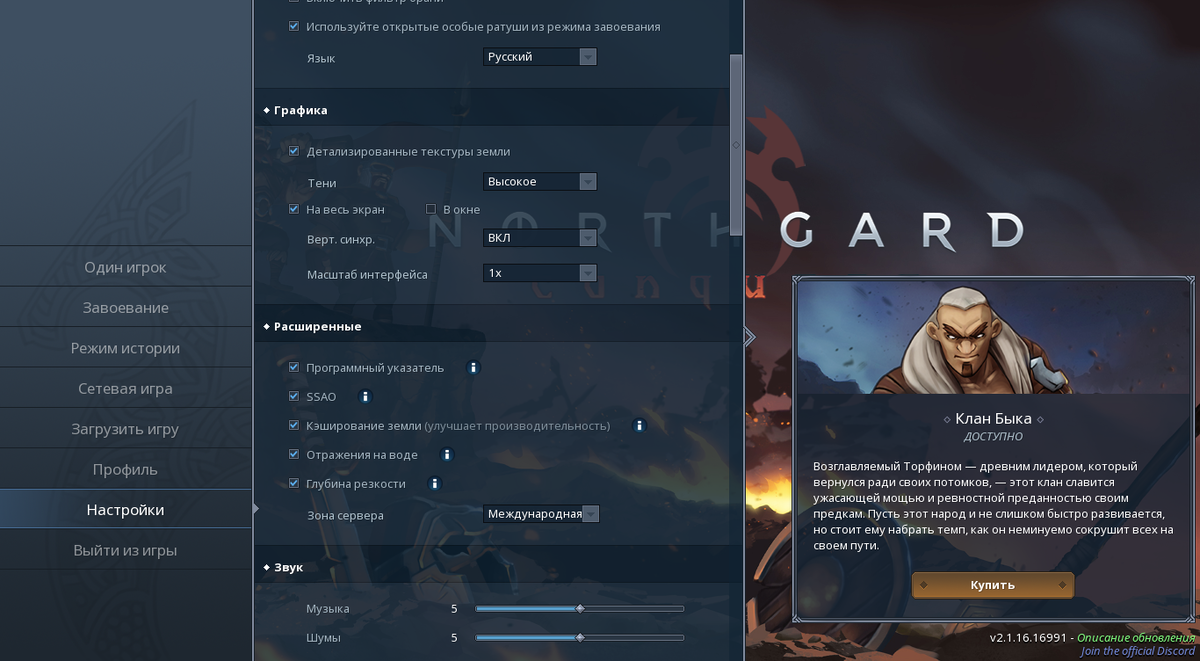Screen dimensions: 1200x661
Task: Disable На весь экран checkbox
Action: point(294,209)
